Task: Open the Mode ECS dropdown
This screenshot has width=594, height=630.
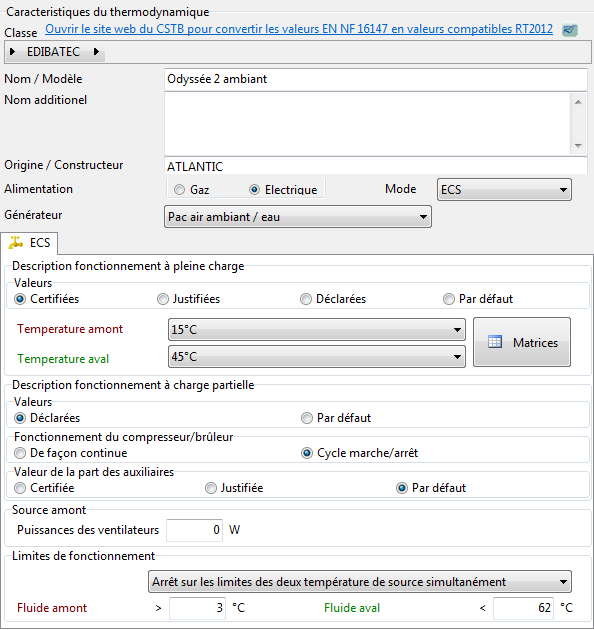Action: point(504,190)
